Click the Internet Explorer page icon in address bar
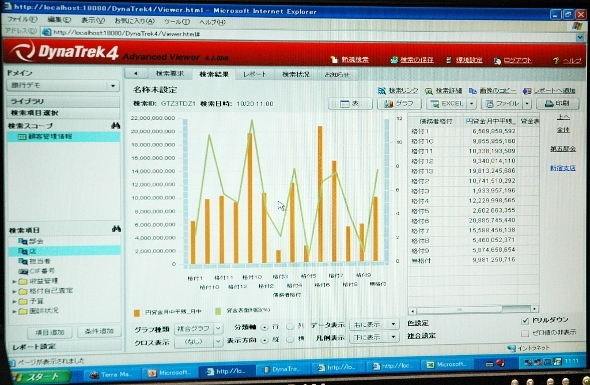 [x=47, y=33]
